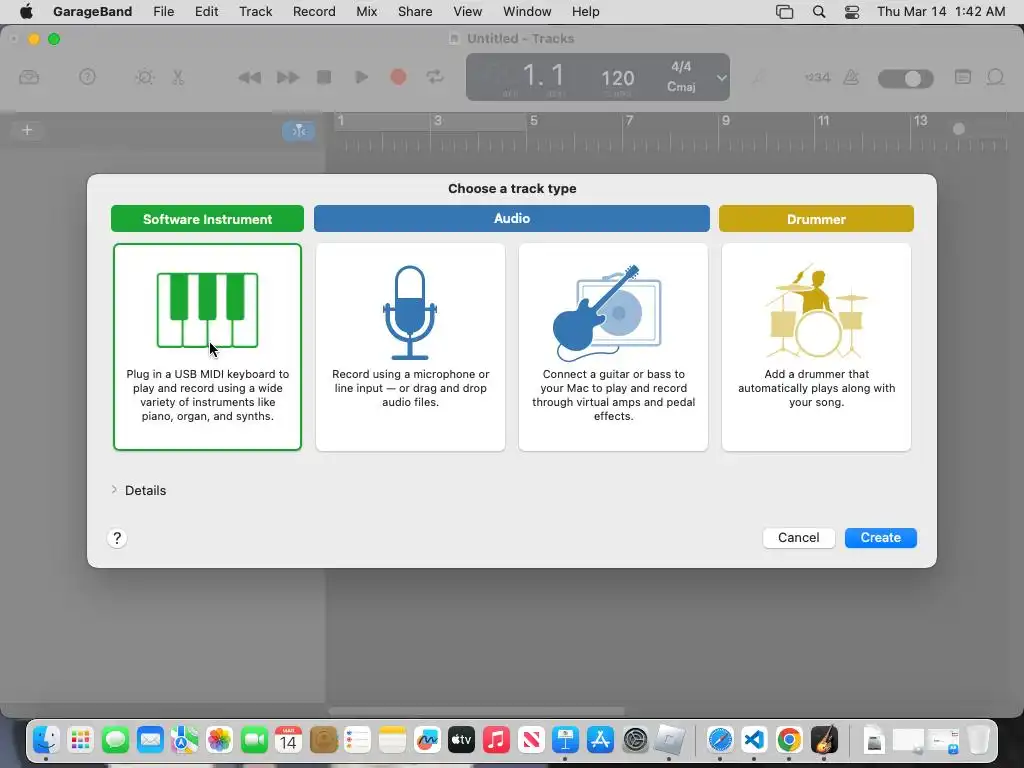
Task: Open the Help menu
Action: tap(585, 11)
